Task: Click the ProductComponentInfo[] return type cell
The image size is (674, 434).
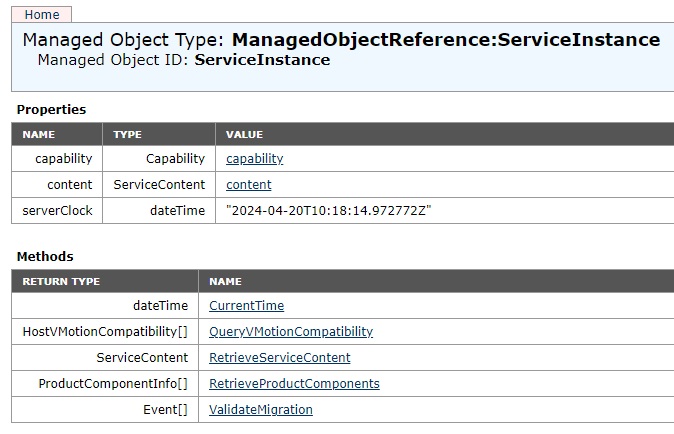Action: pyautogui.click(x=113, y=384)
